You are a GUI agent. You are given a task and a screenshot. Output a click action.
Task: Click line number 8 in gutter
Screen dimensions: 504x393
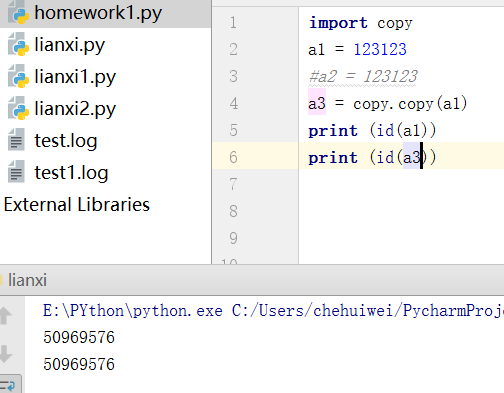233,211
